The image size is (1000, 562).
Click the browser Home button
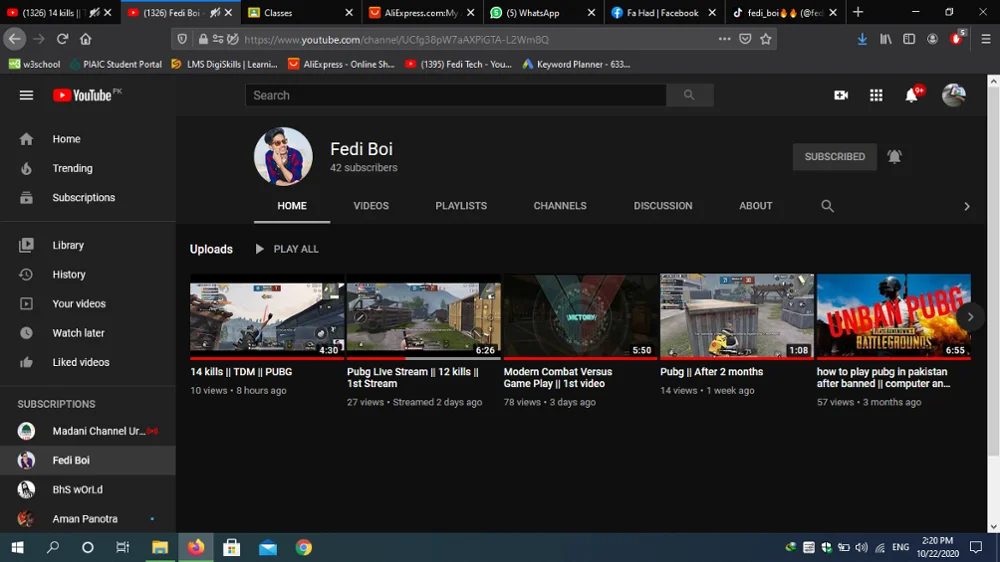pos(85,40)
